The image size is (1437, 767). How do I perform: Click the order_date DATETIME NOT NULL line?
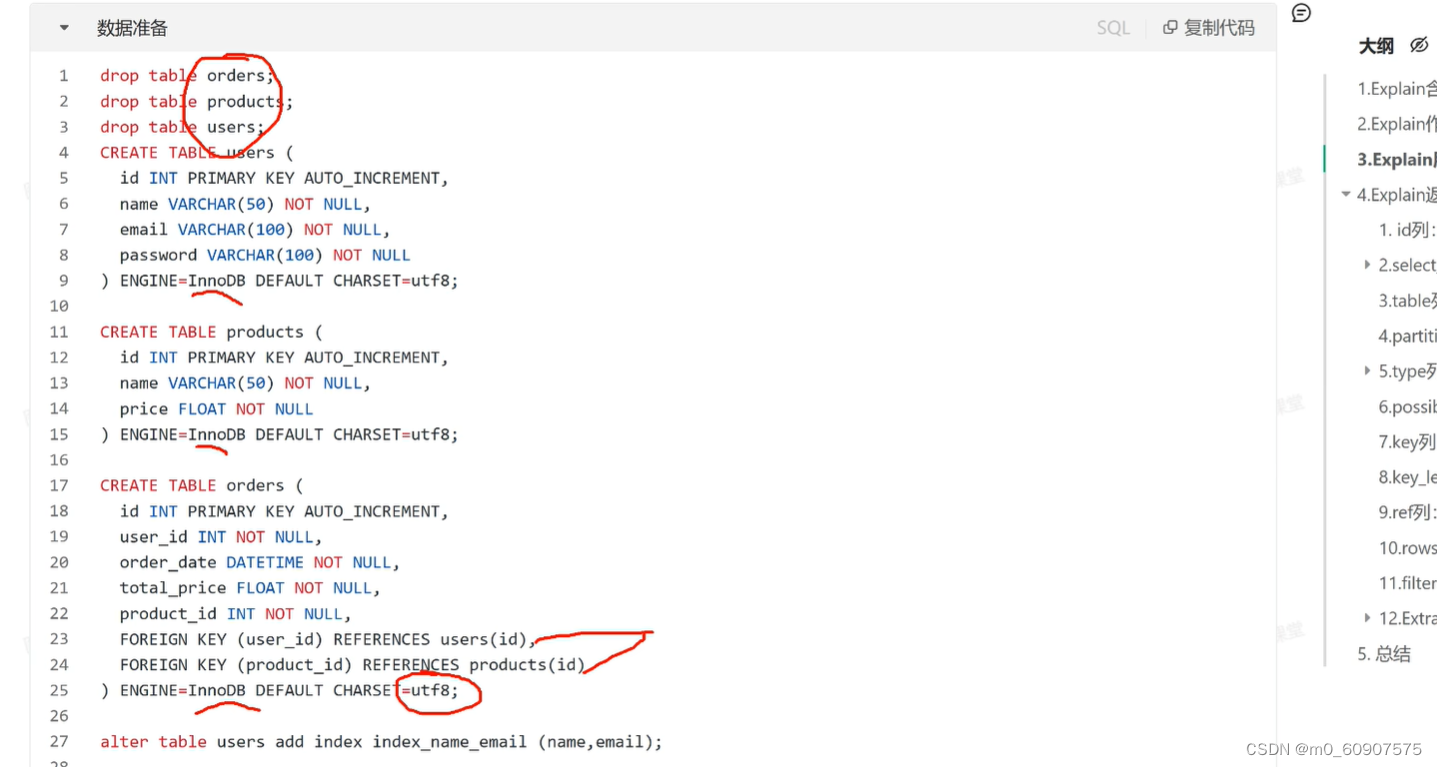(x=260, y=563)
